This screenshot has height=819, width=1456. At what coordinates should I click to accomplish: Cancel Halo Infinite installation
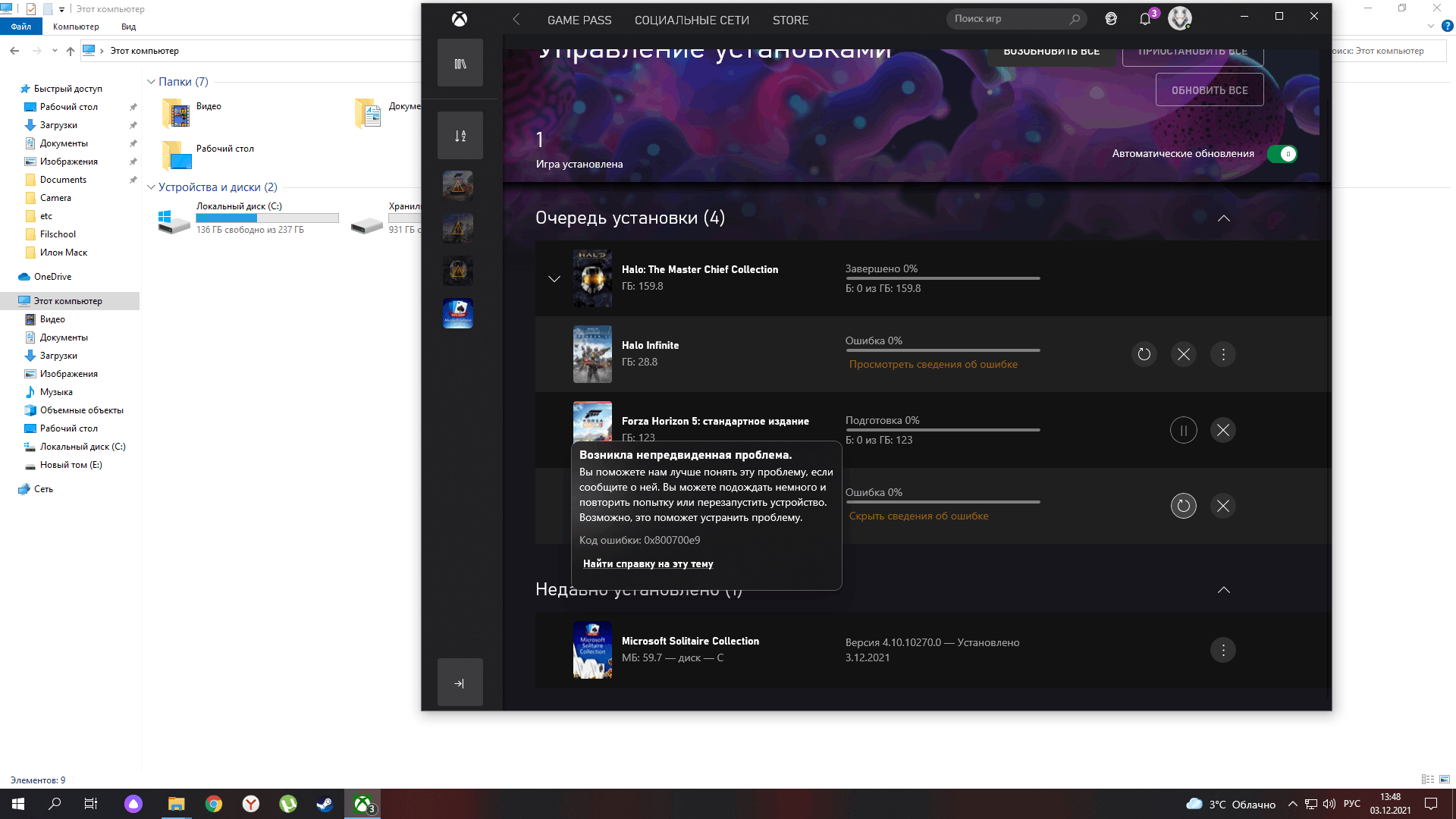(x=1184, y=354)
